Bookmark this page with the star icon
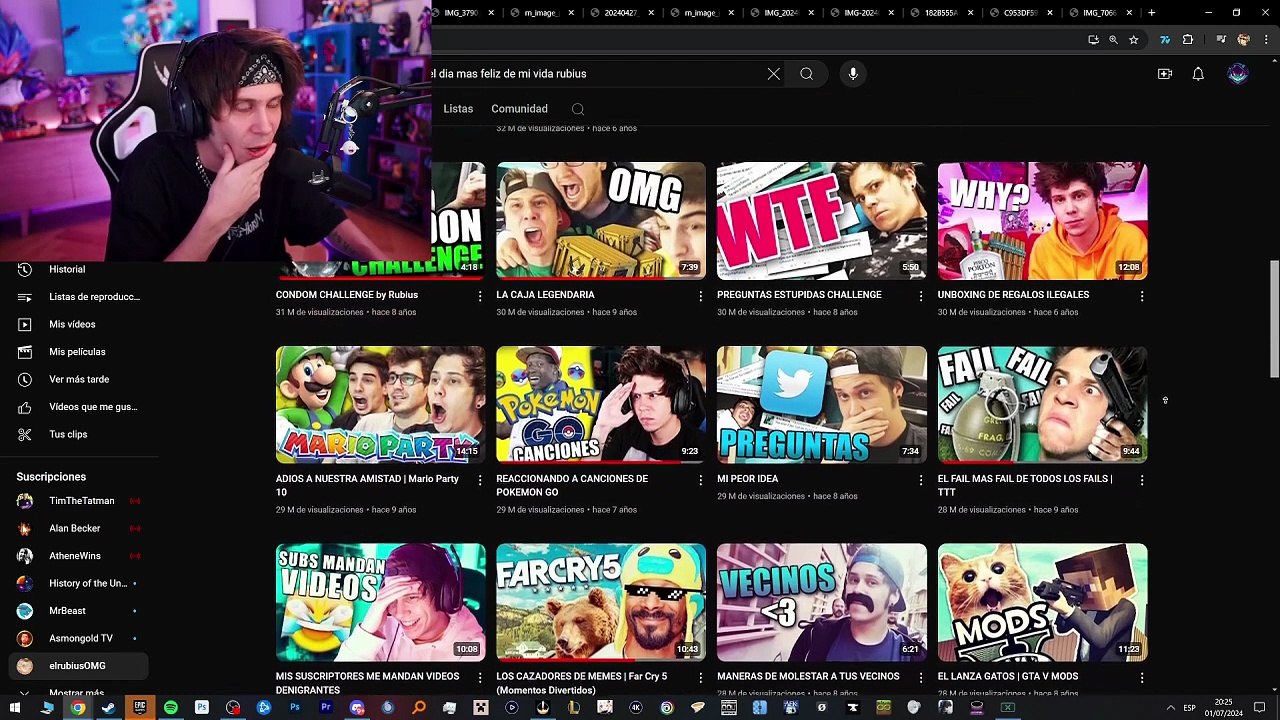The image size is (1280, 720). click(1133, 40)
